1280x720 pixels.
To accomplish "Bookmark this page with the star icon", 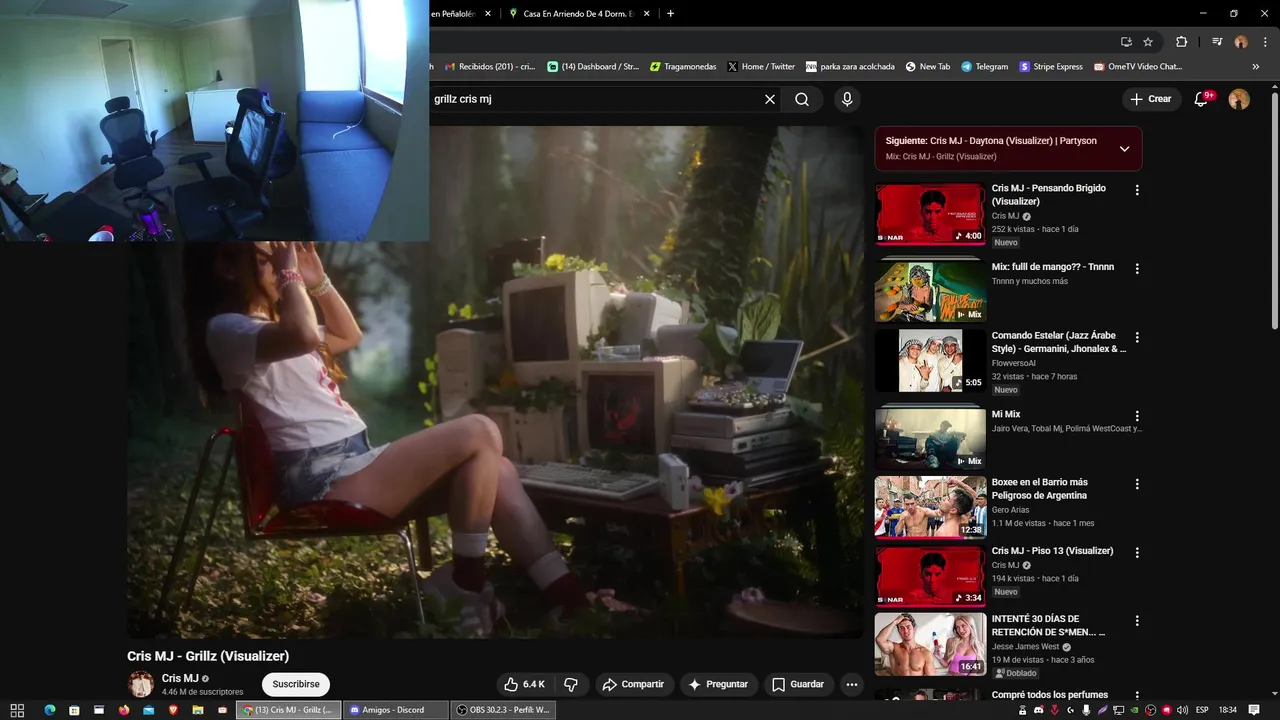I will pyautogui.click(x=1148, y=42).
